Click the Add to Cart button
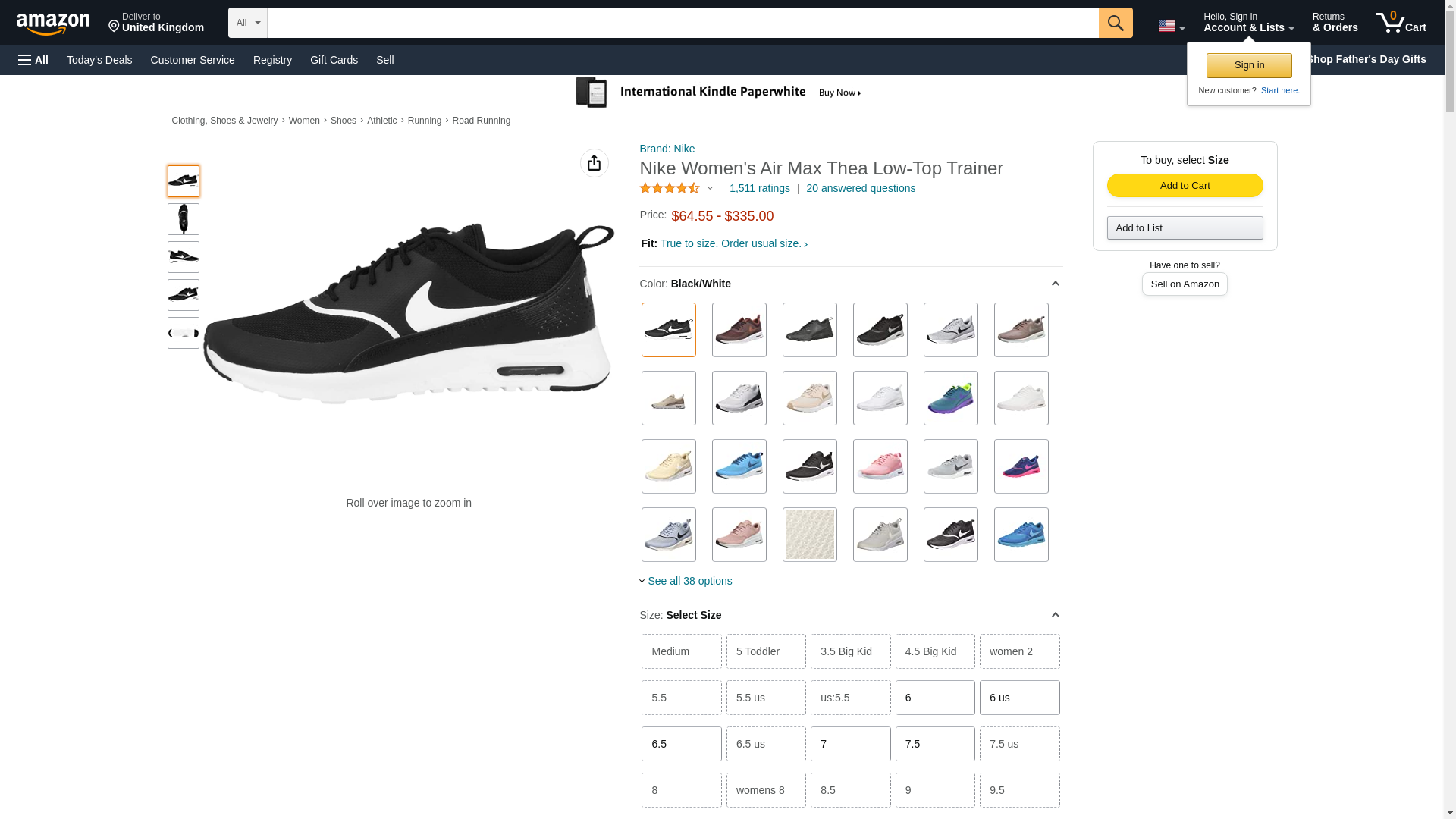Screen dimensions: 1456x819 1185,186
